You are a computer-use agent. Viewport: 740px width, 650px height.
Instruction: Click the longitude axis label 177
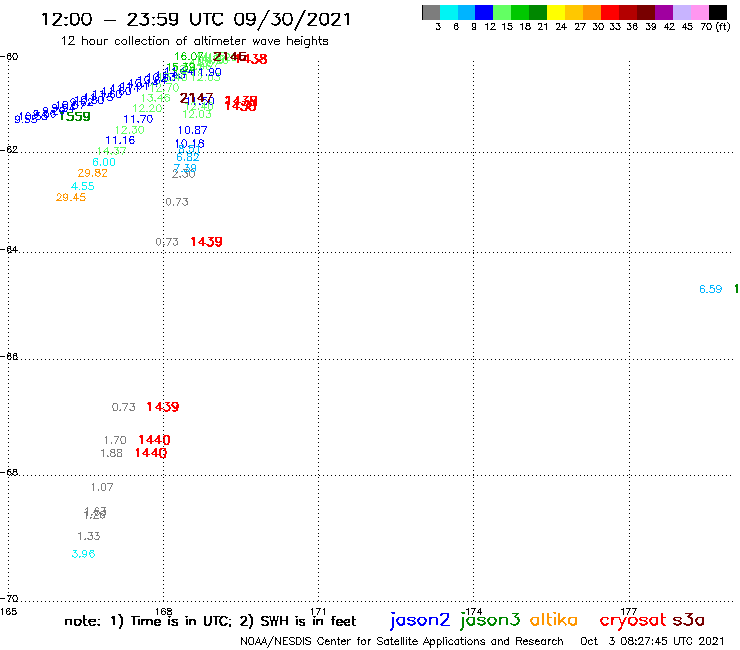[629, 611]
